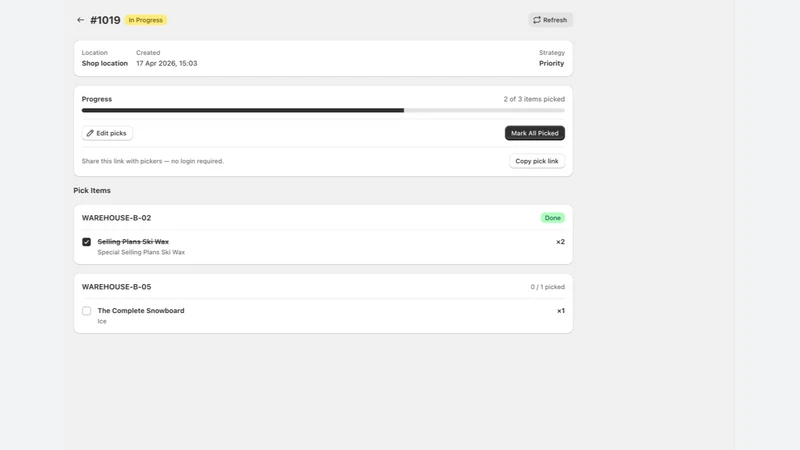Screen dimensions: 800x450
Task: Click the refresh arrows icon
Action: point(537,20)
